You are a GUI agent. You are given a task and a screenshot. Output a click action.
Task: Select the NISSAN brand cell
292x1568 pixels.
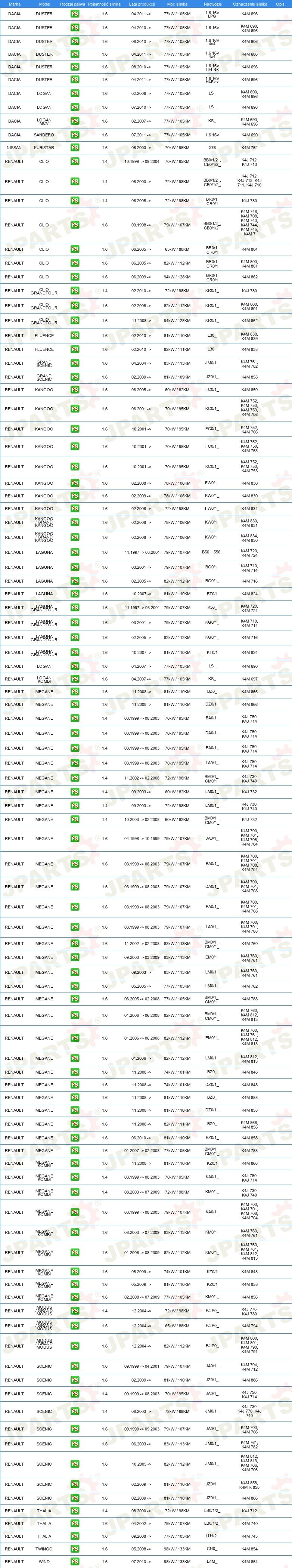[14, 147]
